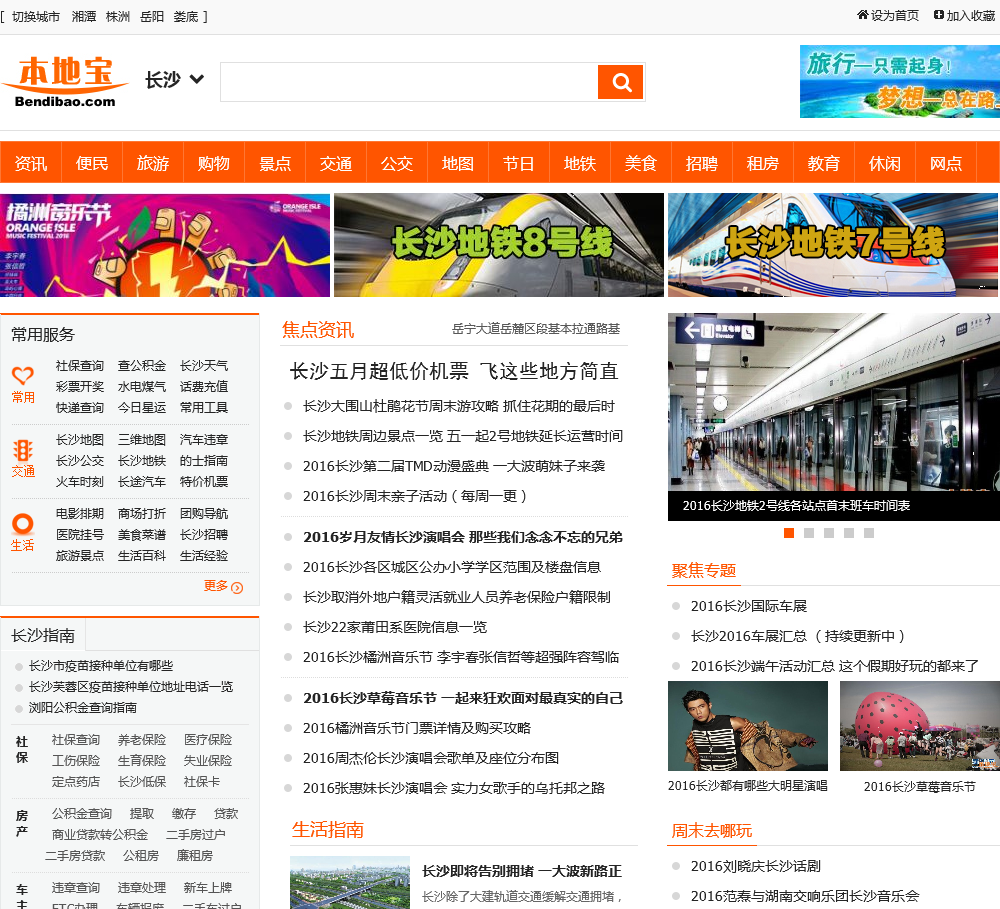Click the 本地宝 Bendibao.com logo
This screenshot has height=909, width=1000.
(65, 82)
